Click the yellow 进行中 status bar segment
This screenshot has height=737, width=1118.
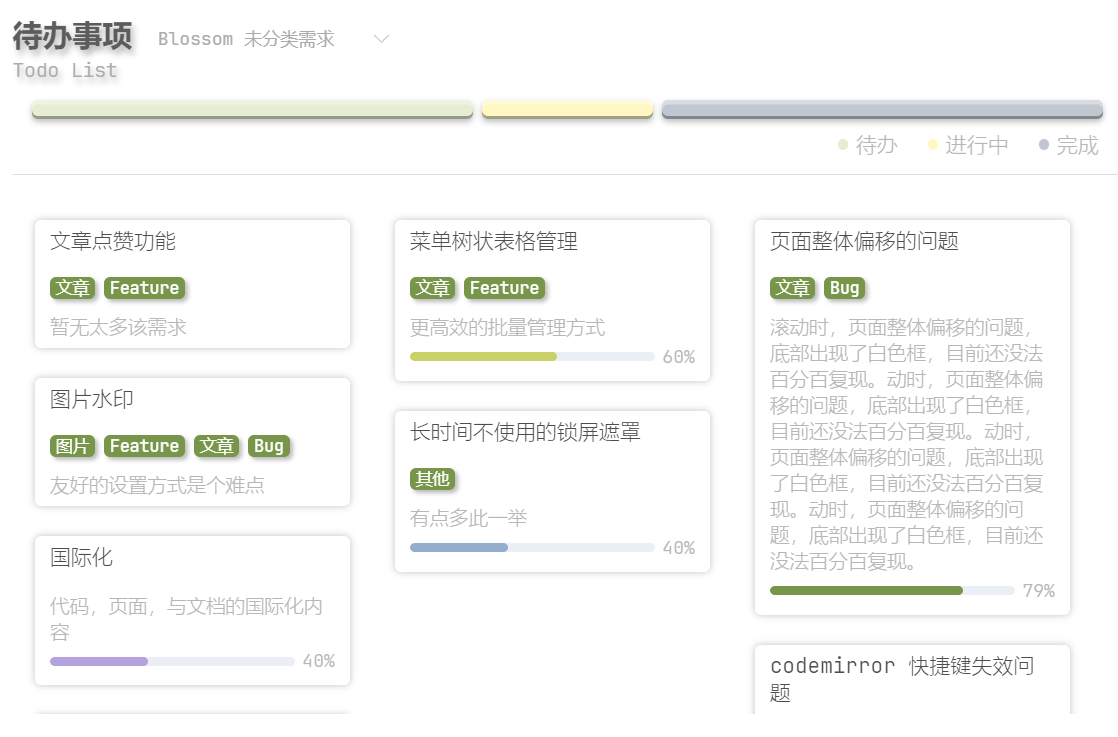pos(568,109)
